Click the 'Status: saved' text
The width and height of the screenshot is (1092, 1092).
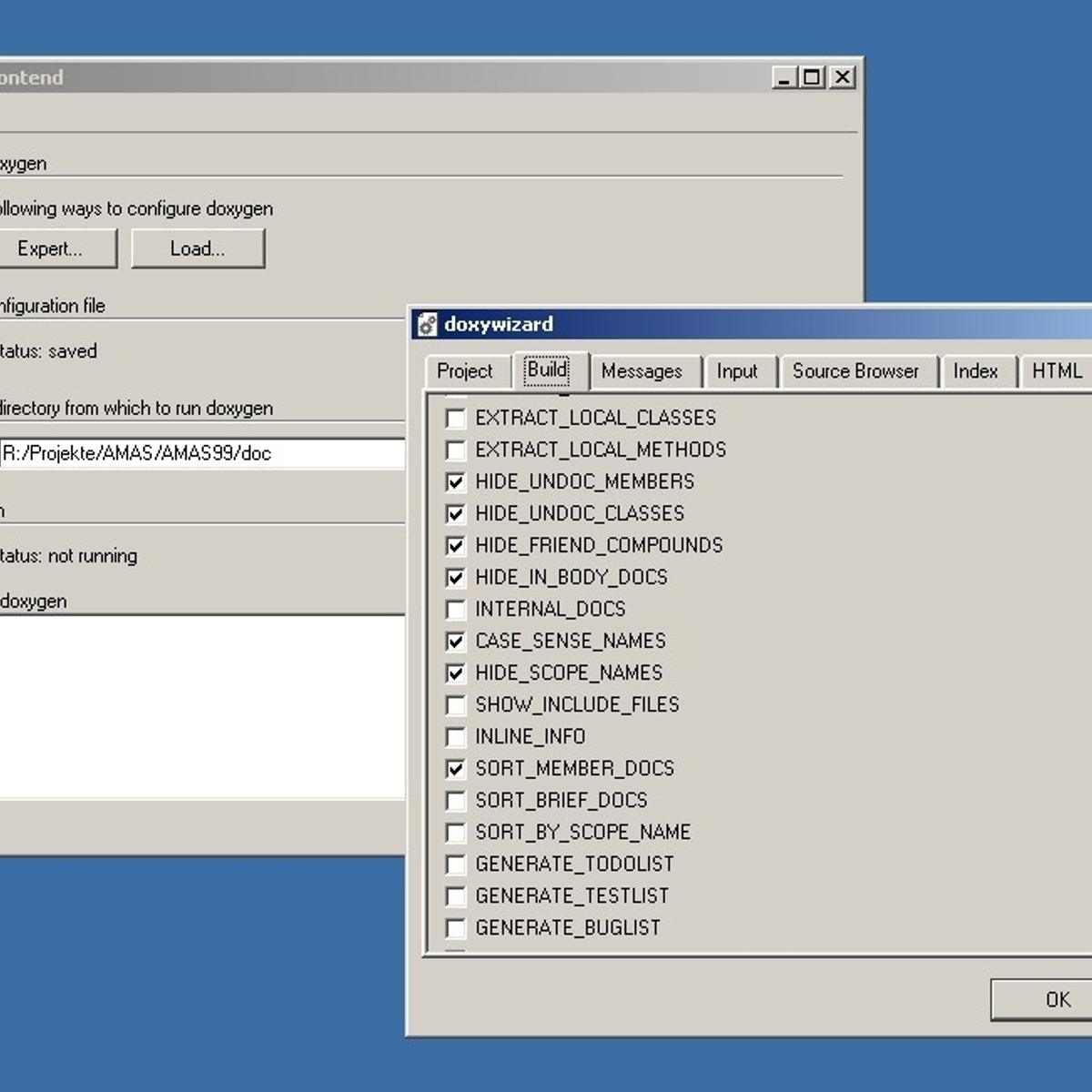(48, 351)
